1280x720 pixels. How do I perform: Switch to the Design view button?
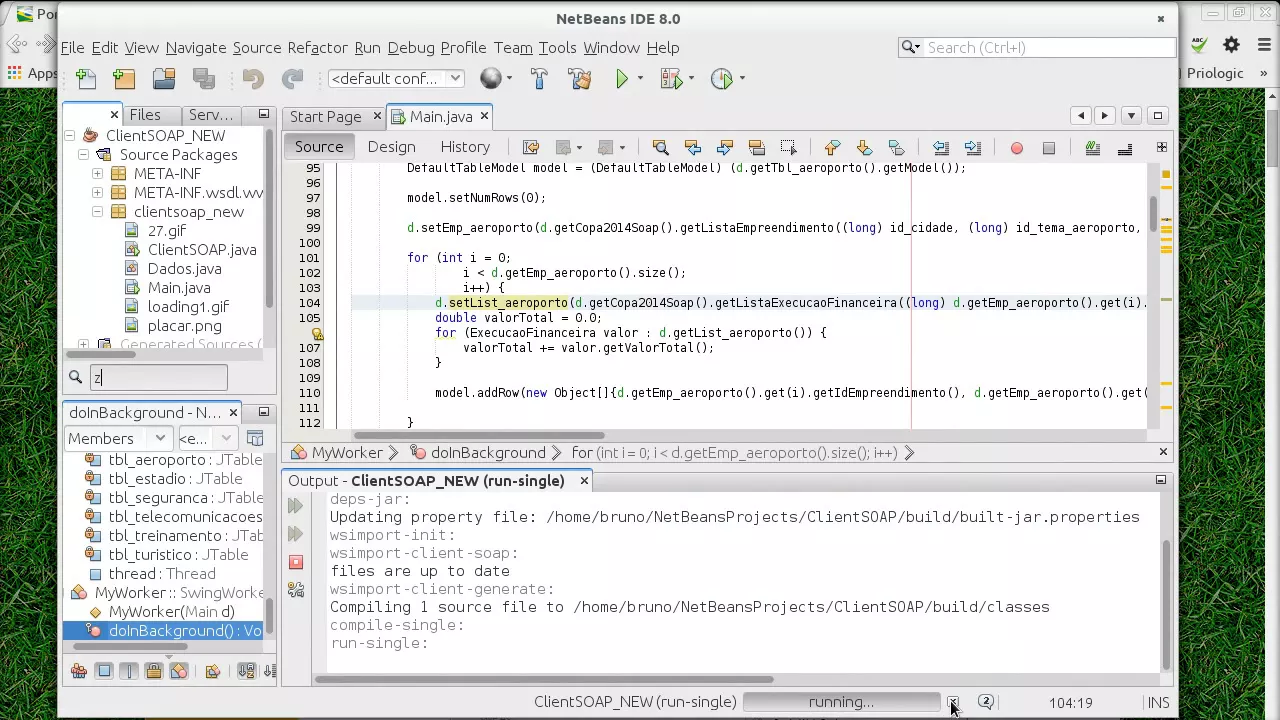click(391, 147)
